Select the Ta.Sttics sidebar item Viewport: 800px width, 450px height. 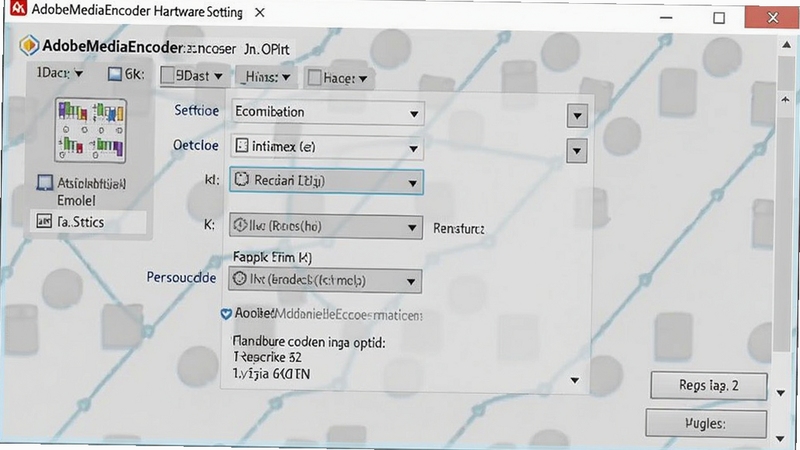[88, 222]
